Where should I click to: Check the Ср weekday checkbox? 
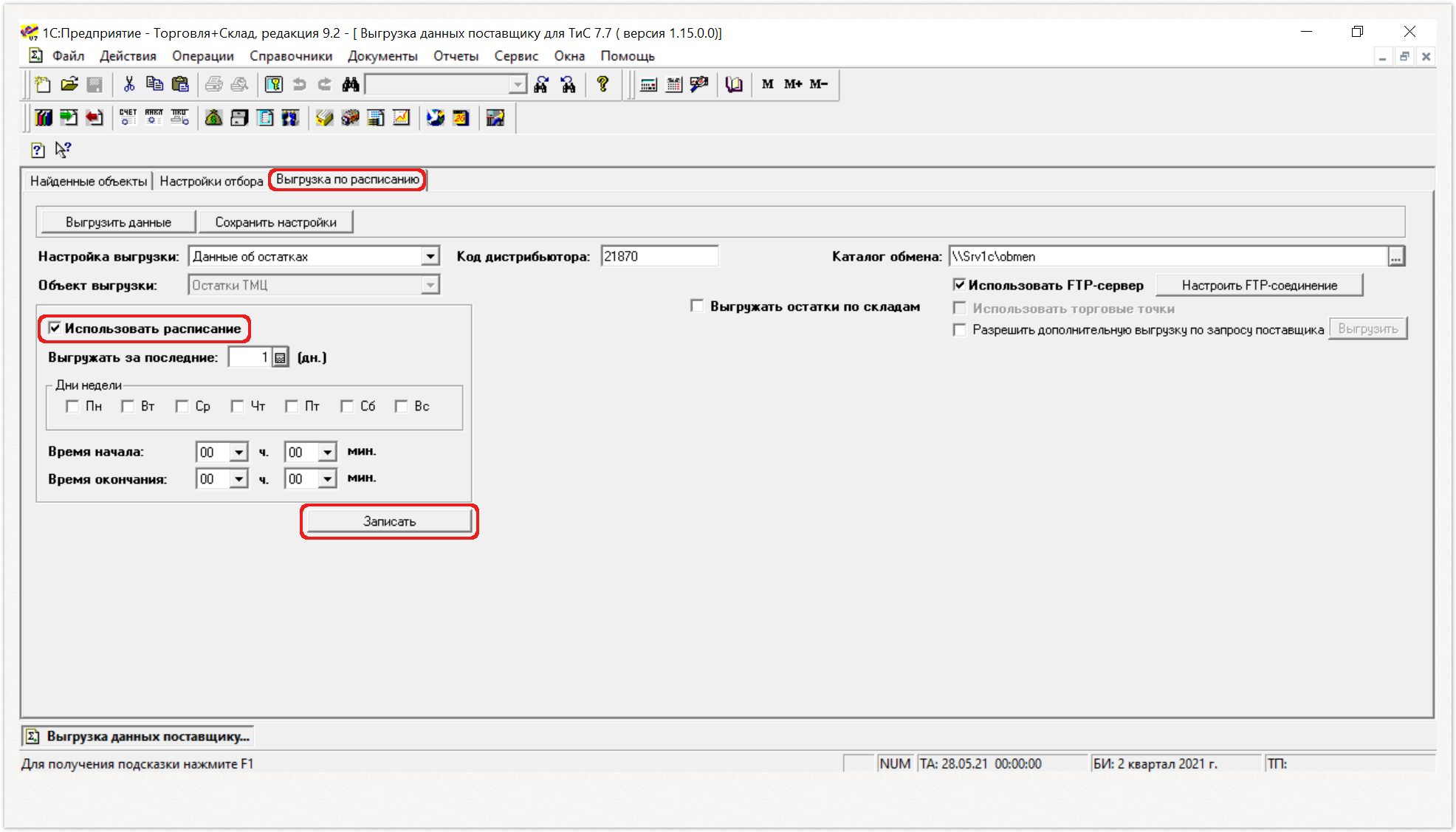pyautogui.click(x=182, y=406)
